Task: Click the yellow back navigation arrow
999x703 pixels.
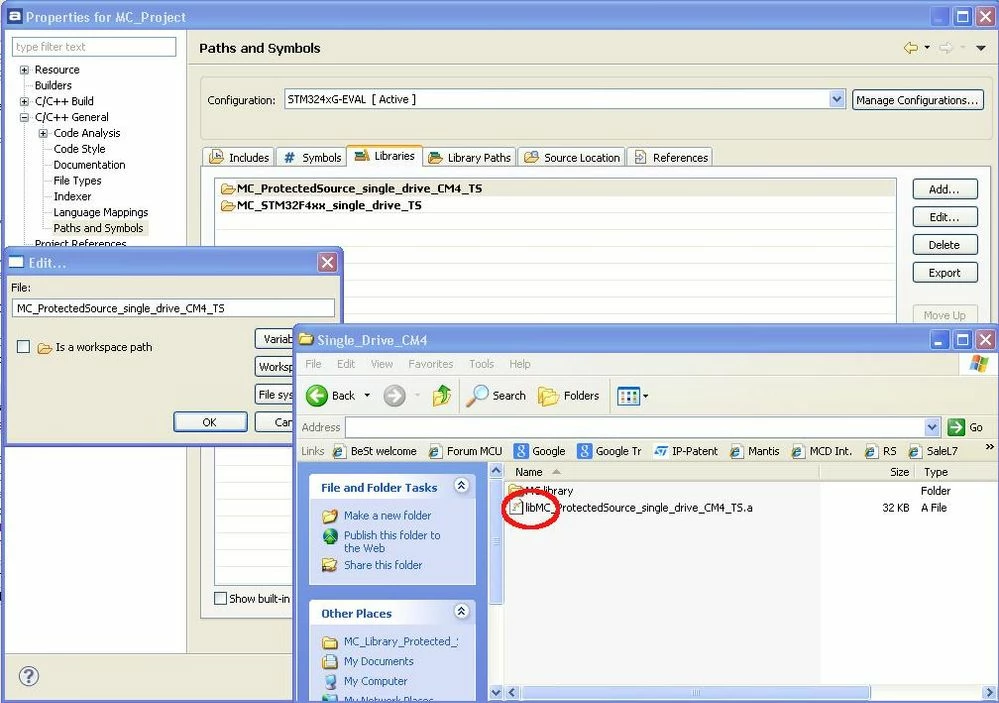Action: click(x=910, y=48)
